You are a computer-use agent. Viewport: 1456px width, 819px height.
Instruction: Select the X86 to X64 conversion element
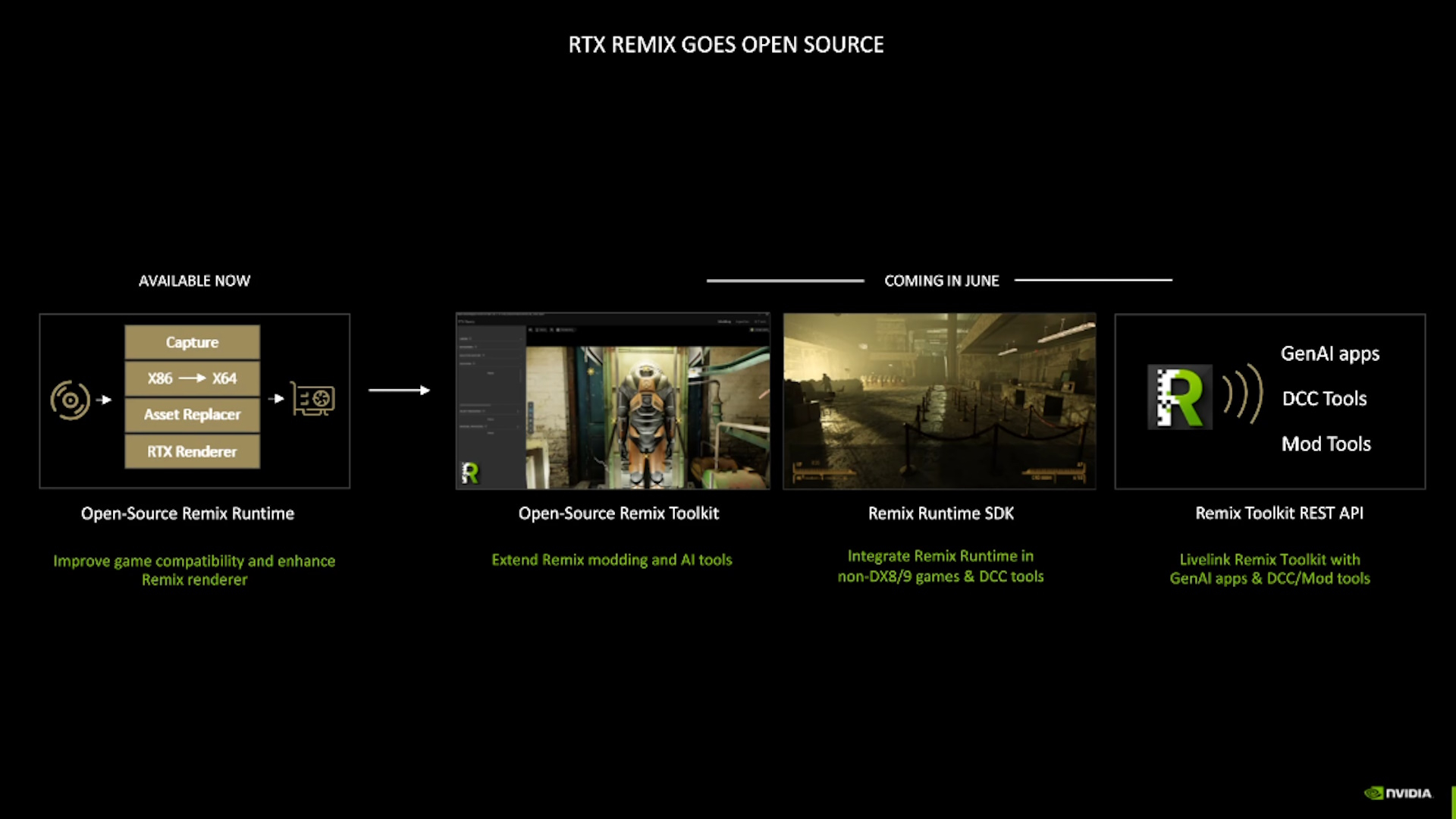tap(192, 378)
